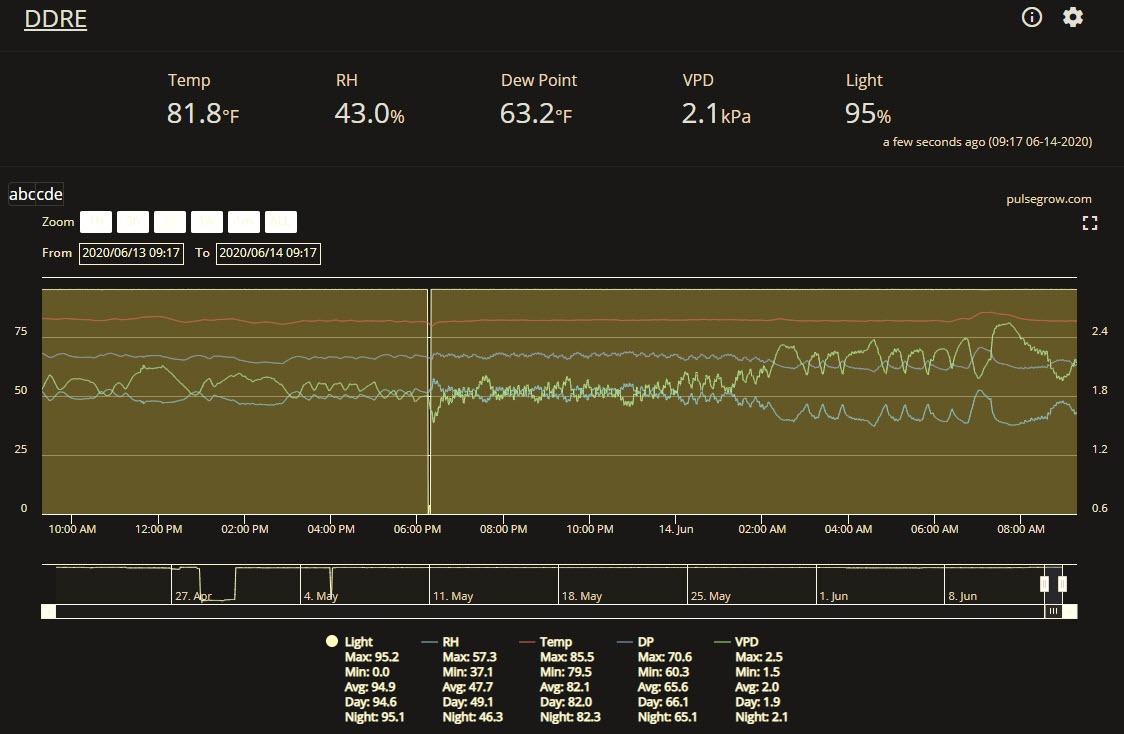Expand chart with the fullscreen icon
This screenshot has width=1124, height=734.
tap(1090, 223)
